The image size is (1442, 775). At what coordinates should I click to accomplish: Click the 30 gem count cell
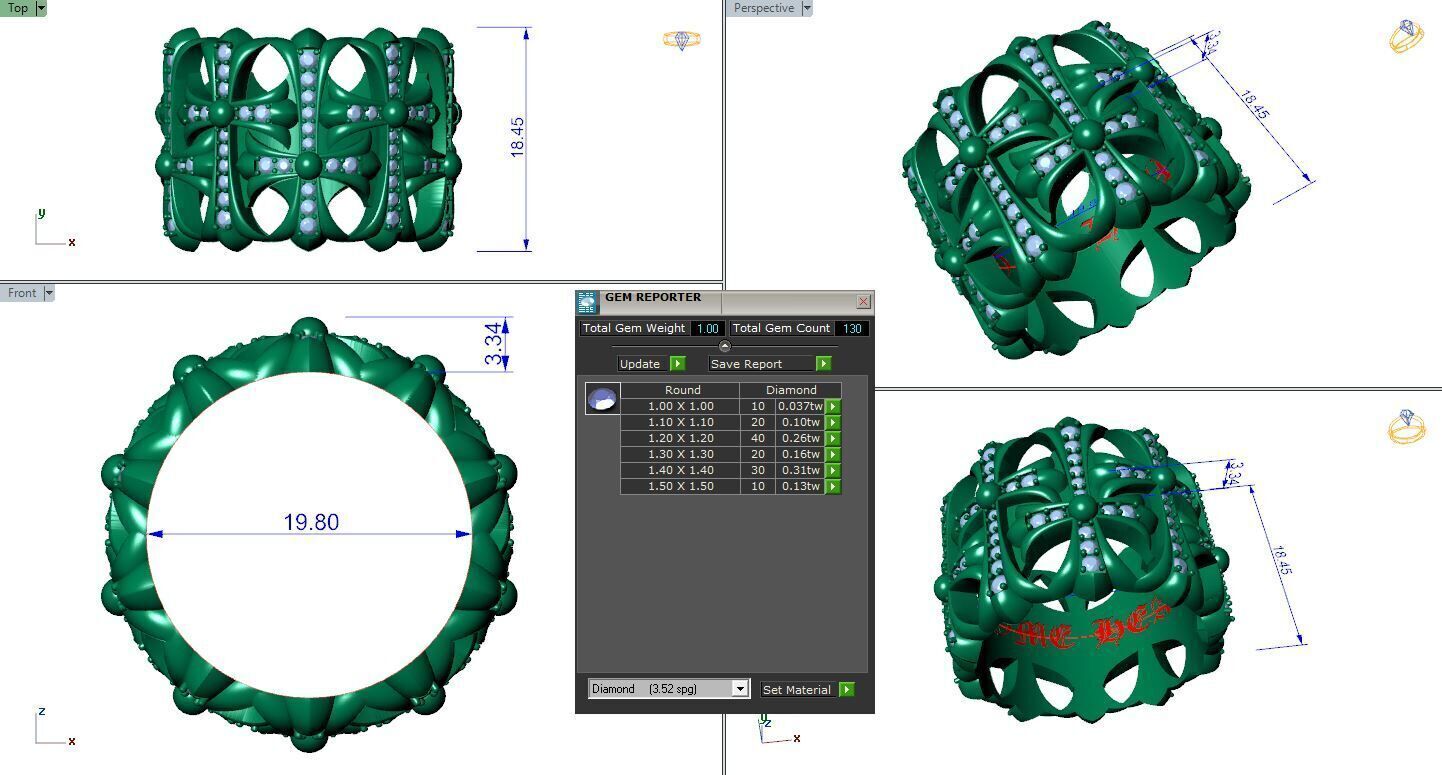pos(758,471)
